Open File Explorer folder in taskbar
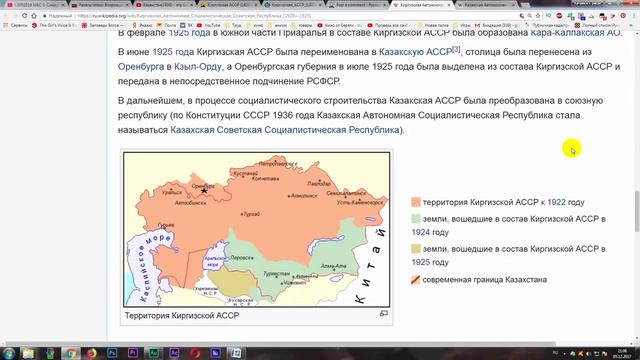The width and height of the screenshot is (640, 360). (28, 353)
